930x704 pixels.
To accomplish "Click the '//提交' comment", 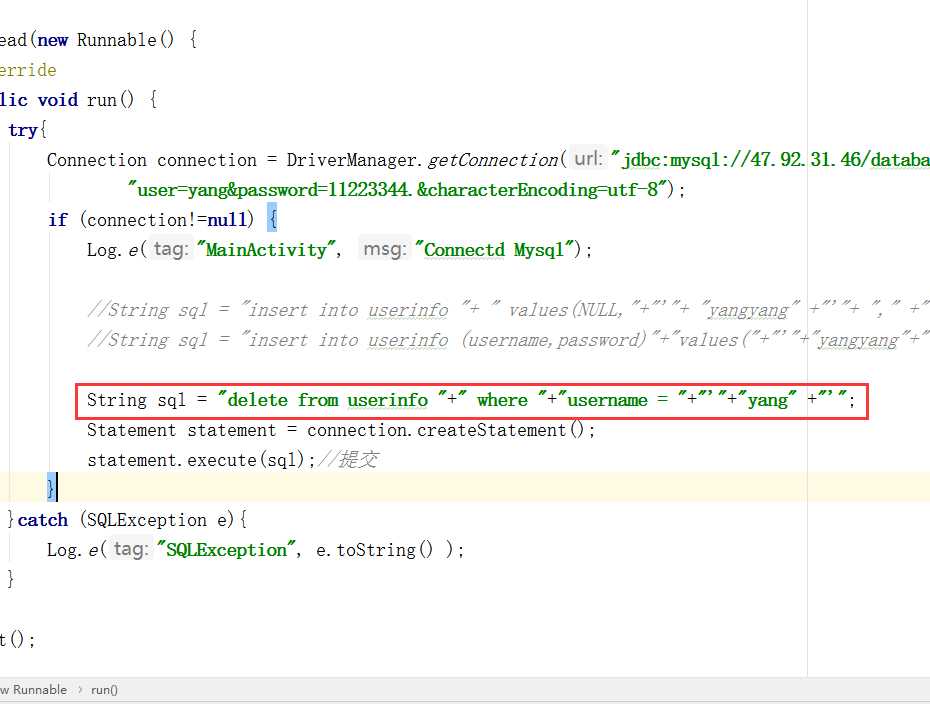I will (x=348, y=460).
